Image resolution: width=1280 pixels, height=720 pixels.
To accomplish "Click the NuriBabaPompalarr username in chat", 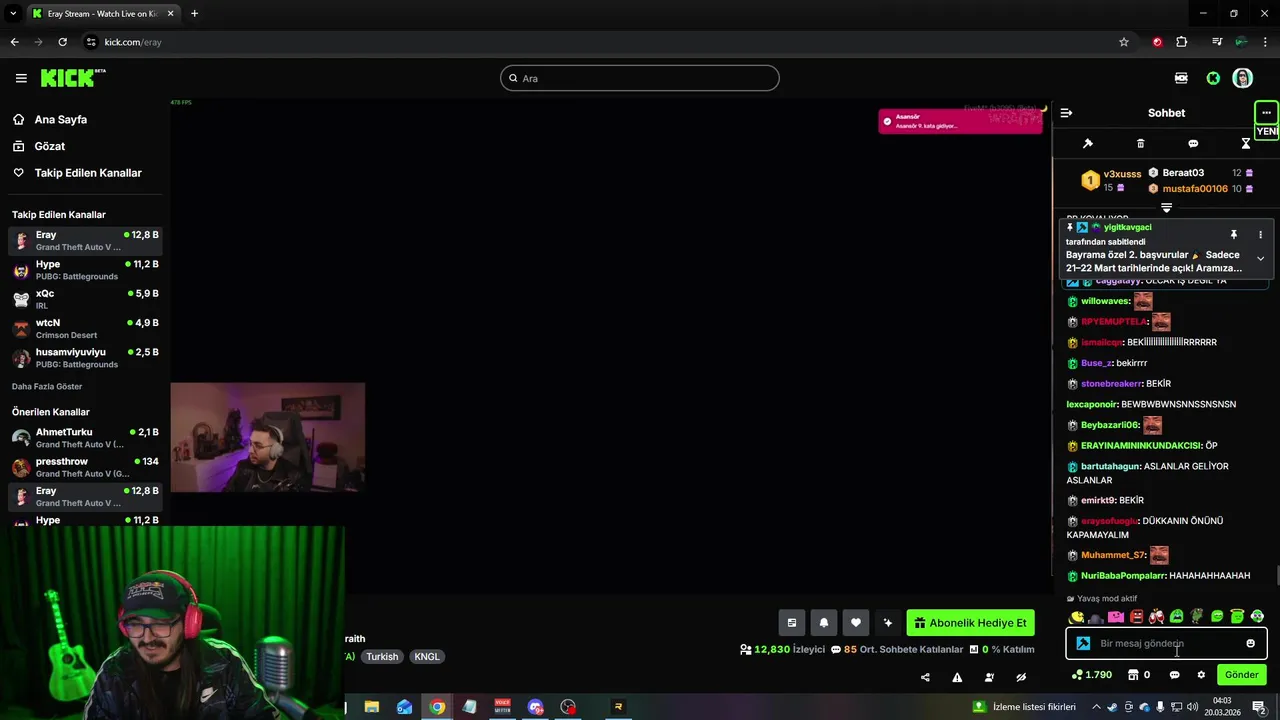I will [1123, 576].
